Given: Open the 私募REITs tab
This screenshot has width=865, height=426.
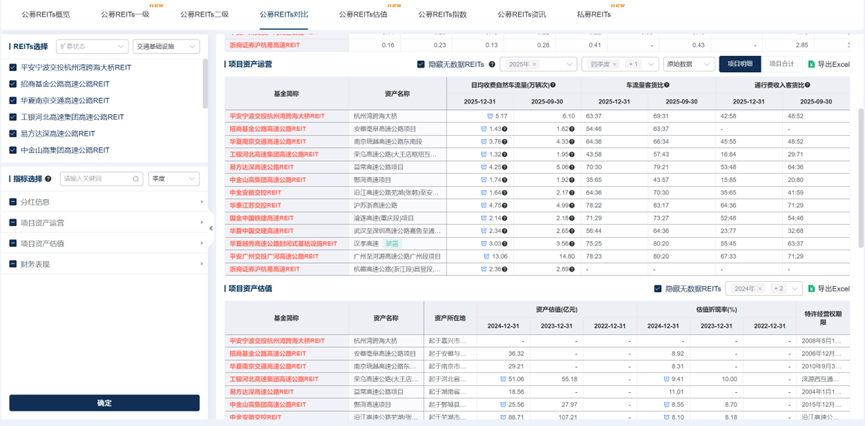Looking at the screenshot, I should coord(593,15).
